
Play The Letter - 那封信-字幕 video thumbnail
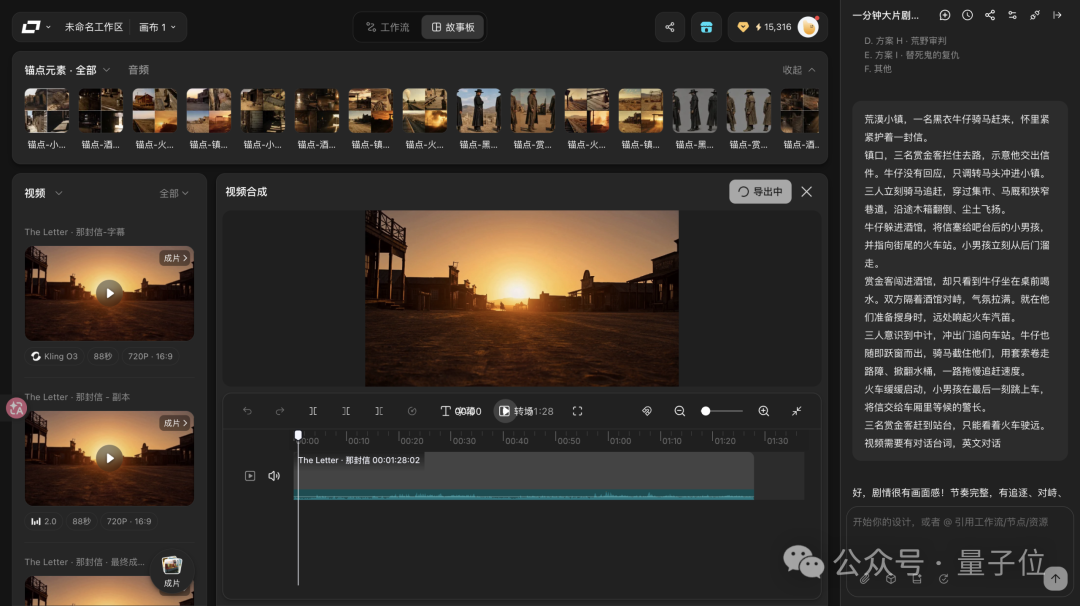coord(110,293)
